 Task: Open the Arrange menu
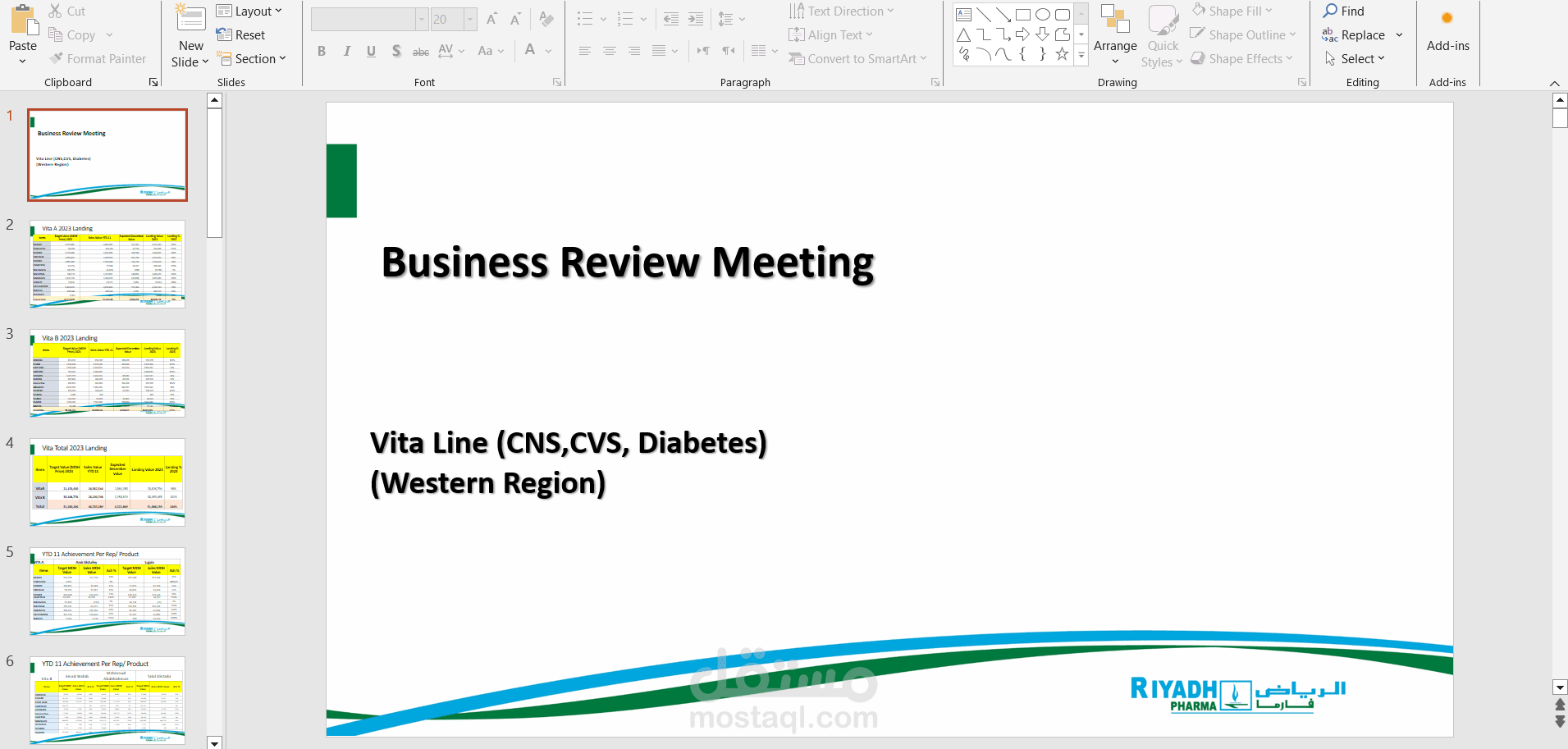(x=1115, y=34)
